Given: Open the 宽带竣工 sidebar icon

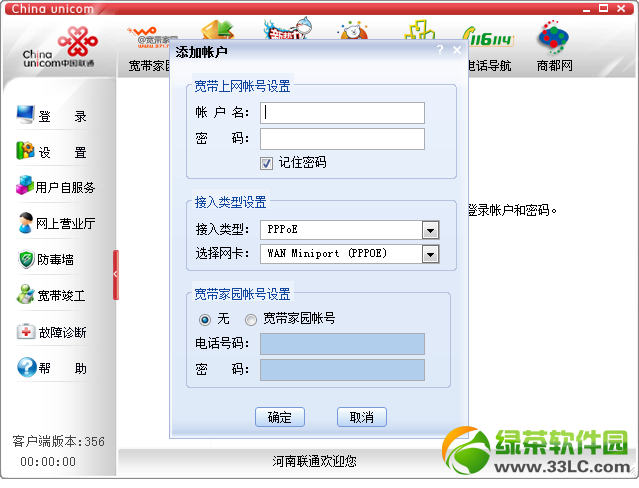Looking at the screenshot, I should (x=25, y=294).
